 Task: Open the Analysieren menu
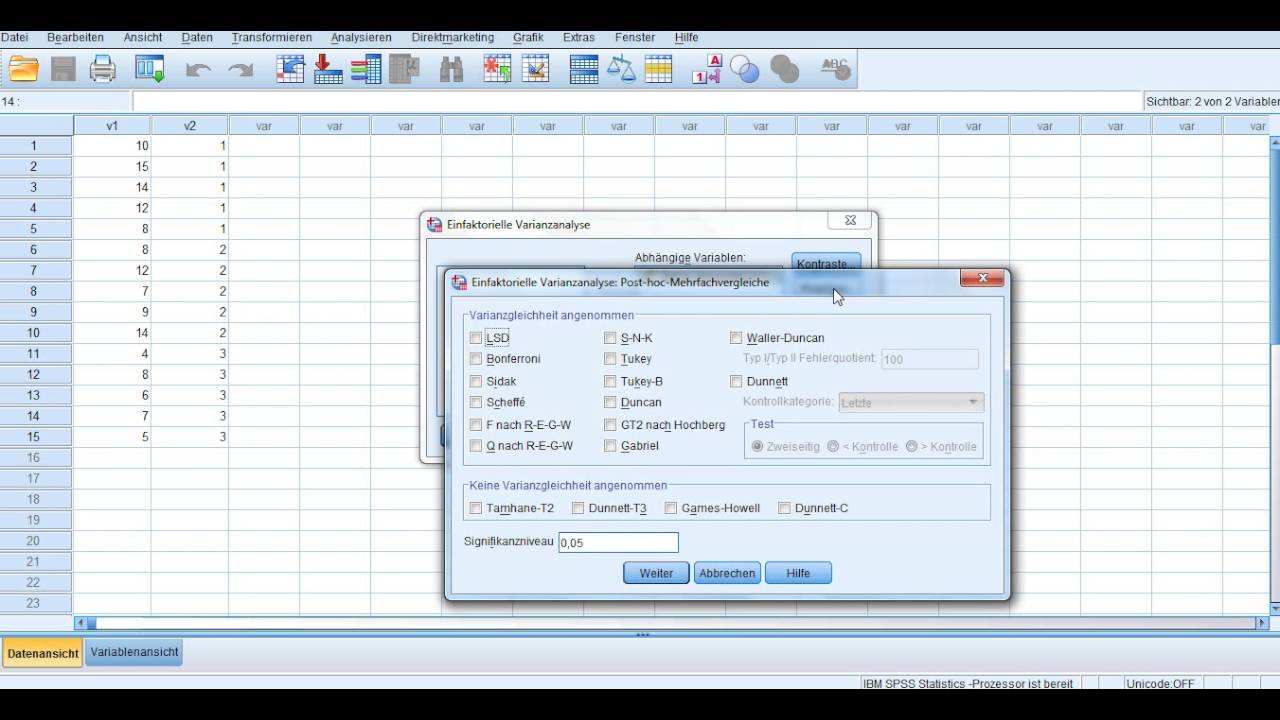[361, 38]
